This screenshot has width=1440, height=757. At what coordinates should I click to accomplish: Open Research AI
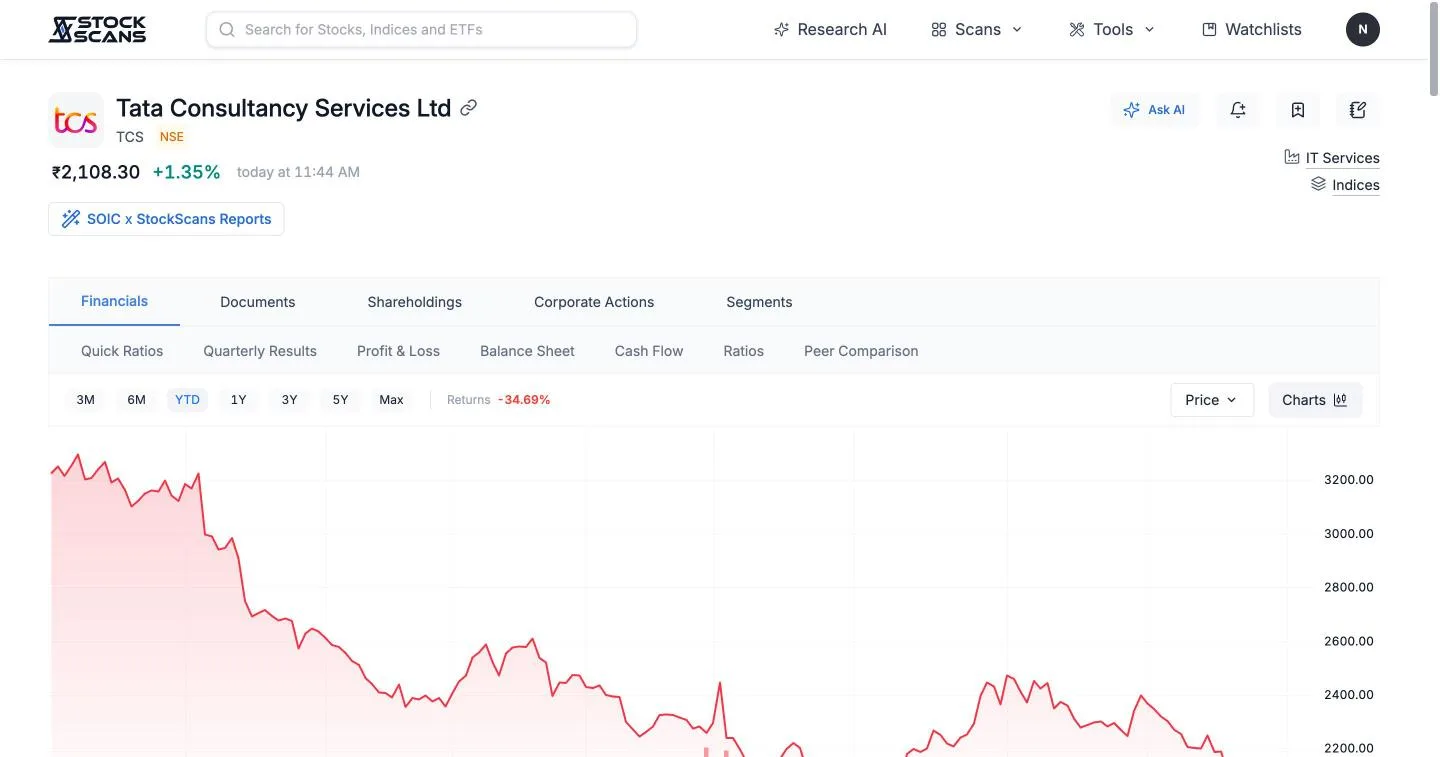tap(830, 29)
